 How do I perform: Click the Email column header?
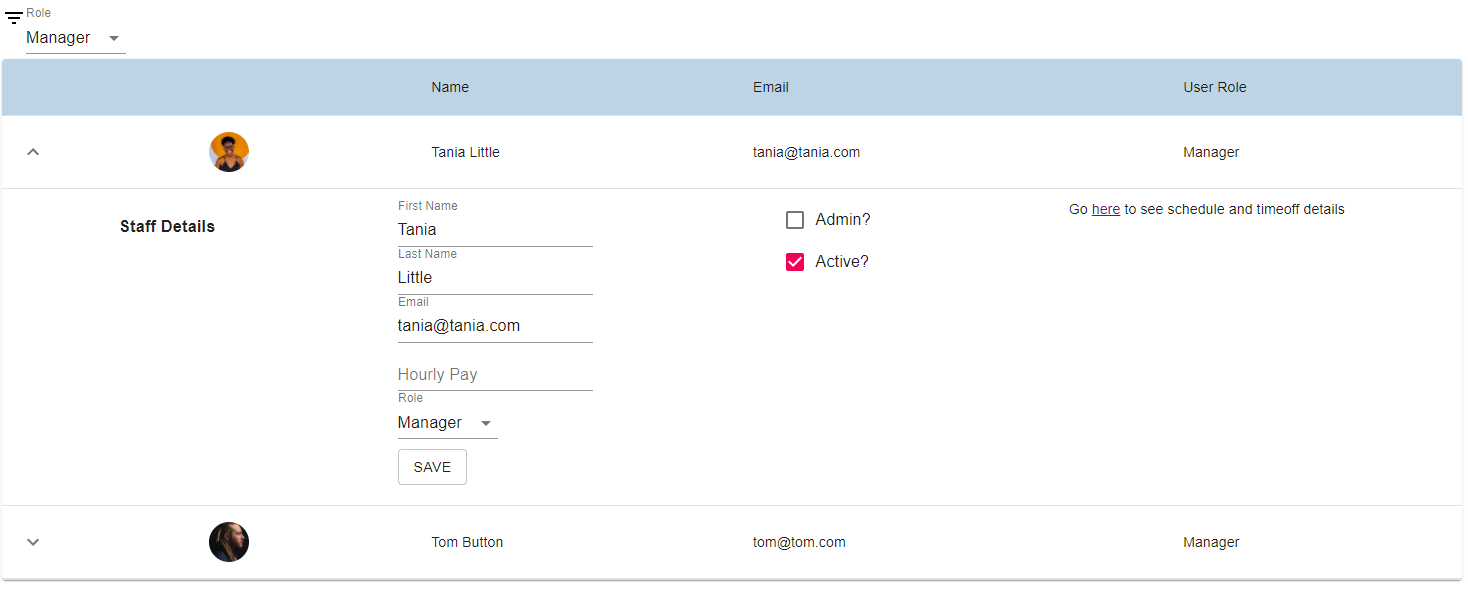[x=771, y=87]
